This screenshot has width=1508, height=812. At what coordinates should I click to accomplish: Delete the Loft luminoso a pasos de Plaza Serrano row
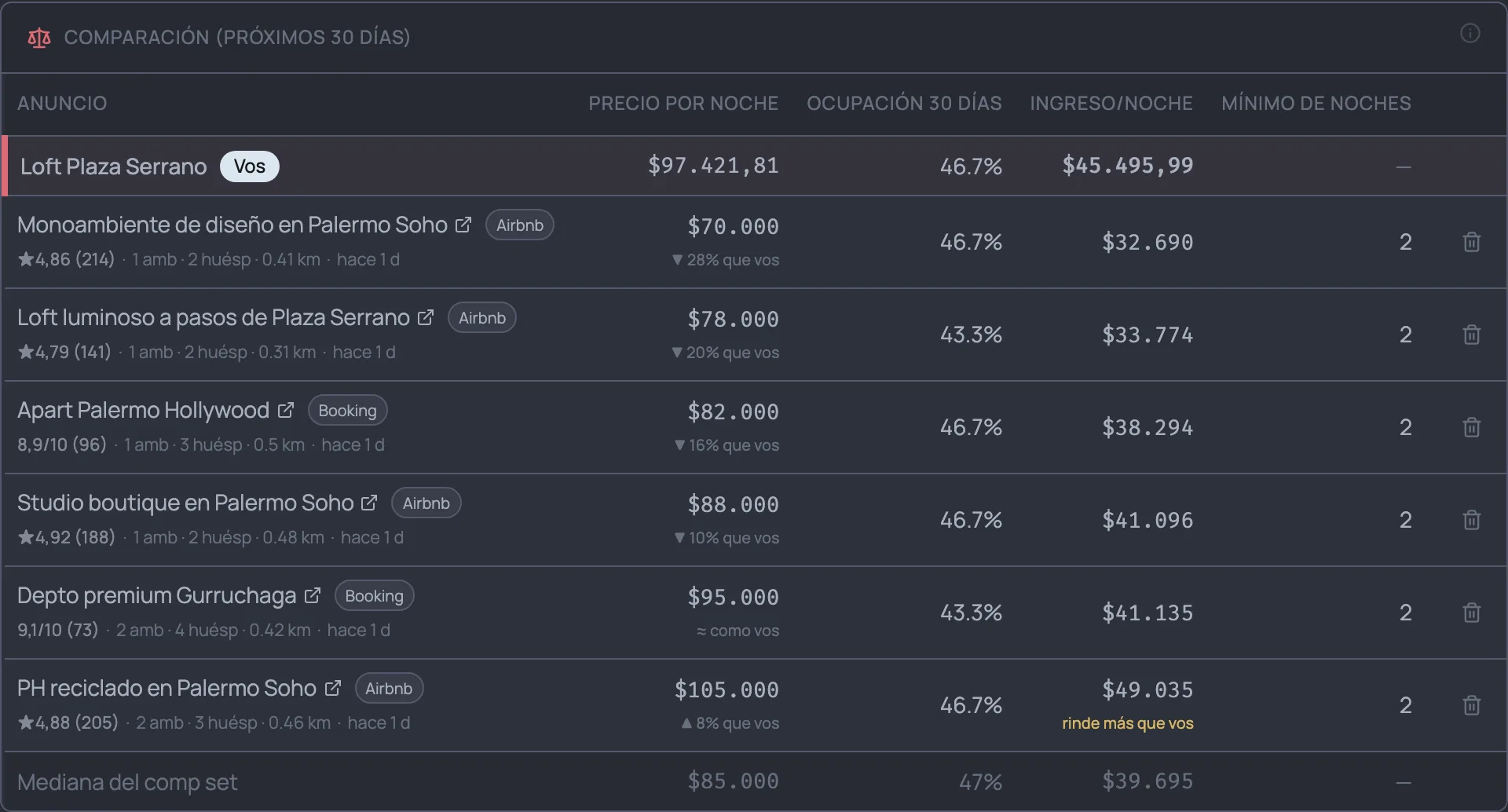(1471, 335)
